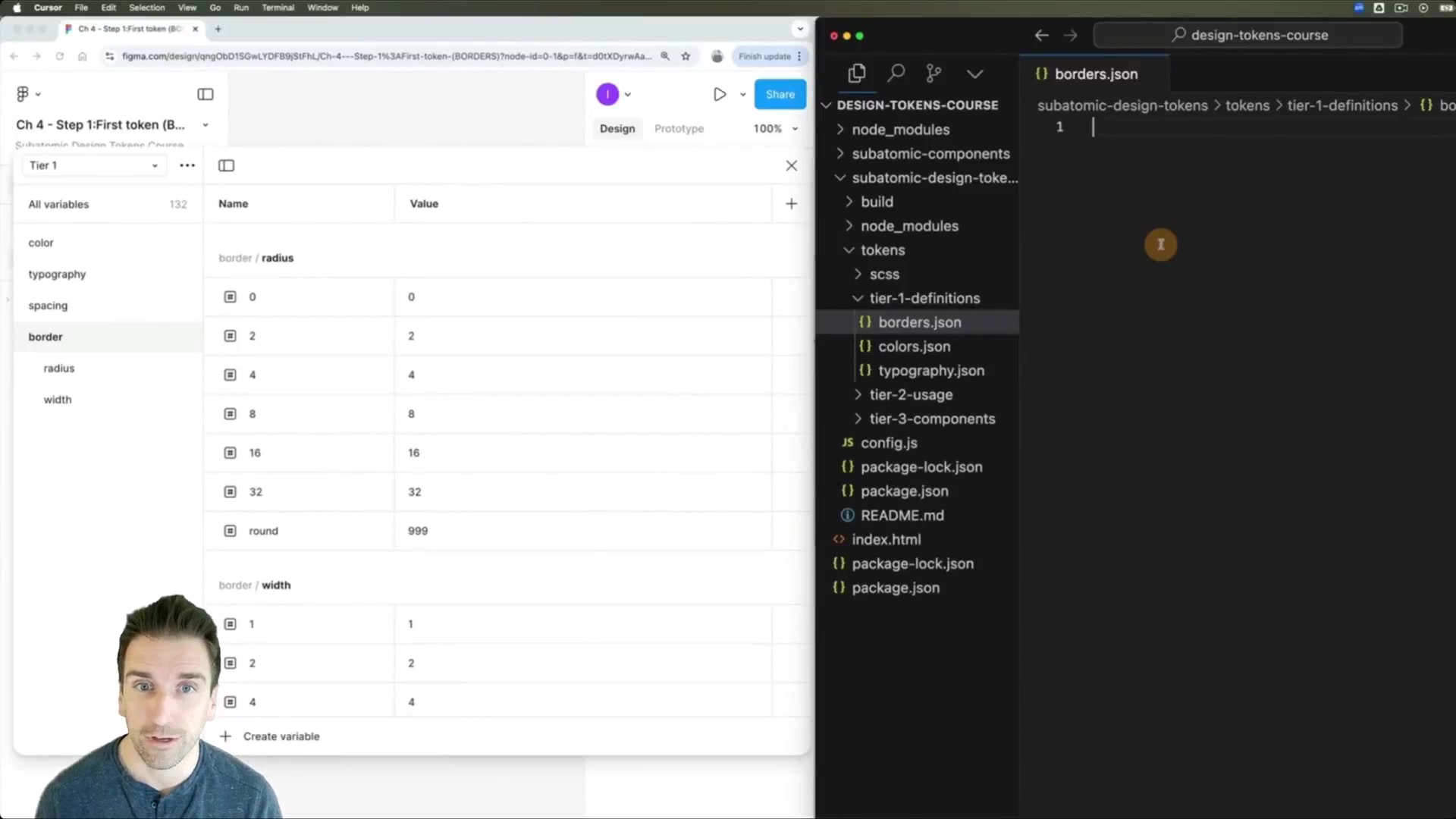Open a new Chrome tab with plus
The width and height of the screenshot is (1456, 819).
(218, 29)
